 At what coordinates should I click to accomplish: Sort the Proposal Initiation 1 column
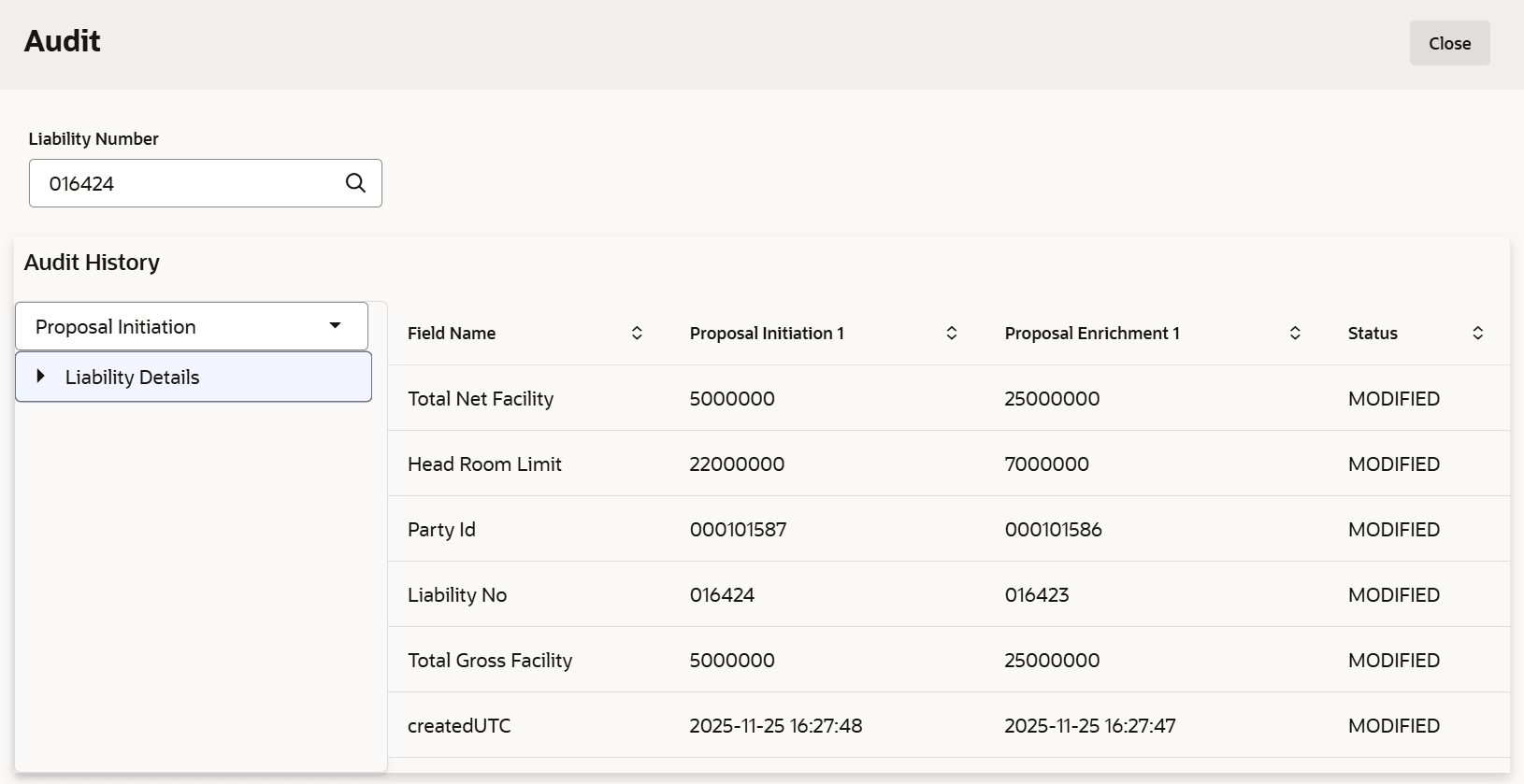tap(952, 334)
